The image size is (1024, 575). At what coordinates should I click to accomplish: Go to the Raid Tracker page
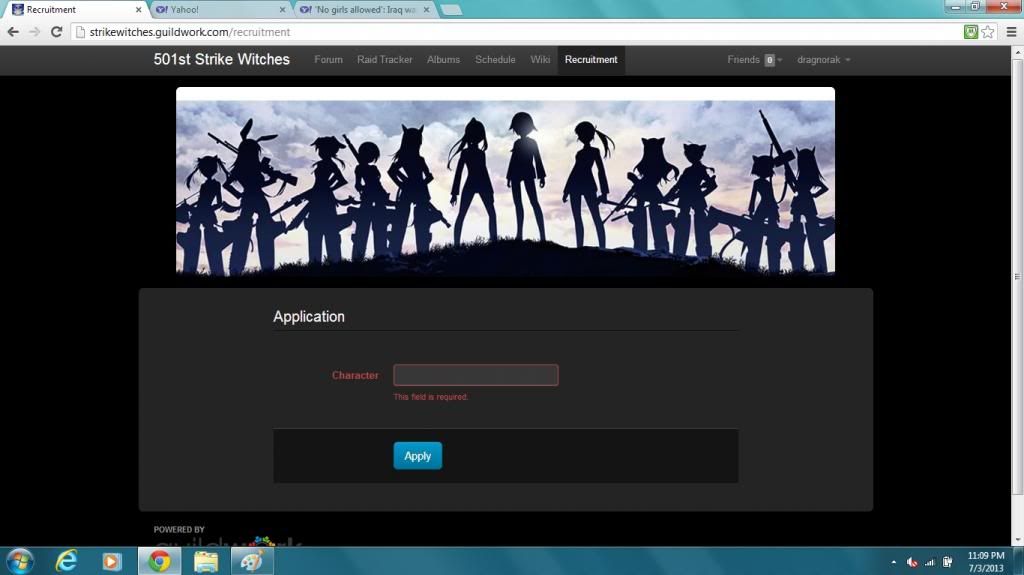tap(384, 60)
